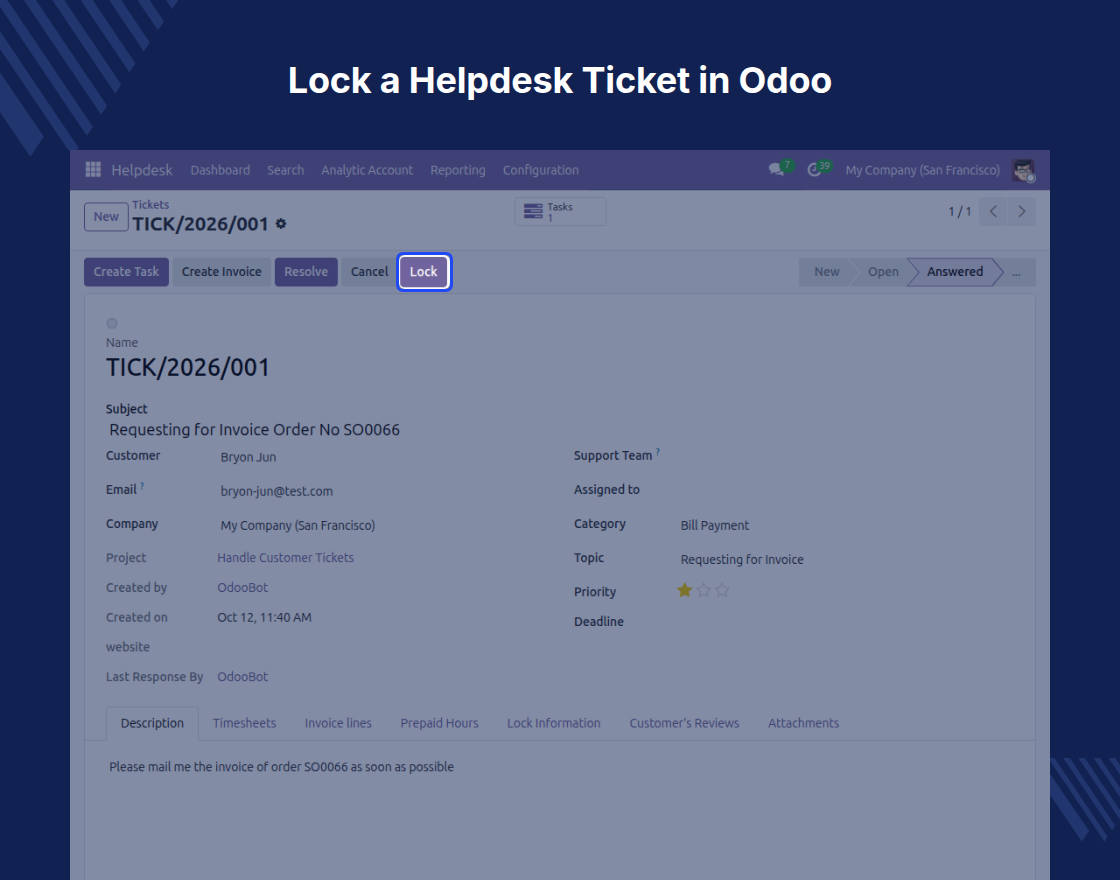
Task: Go to next record arrow
Action: tap(1021, 211)
